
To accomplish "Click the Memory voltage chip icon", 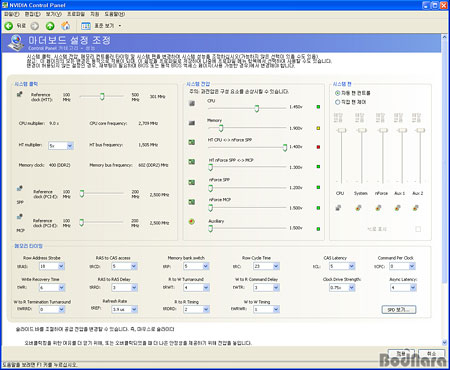I will pyautogui.click(x=192, y=123).
